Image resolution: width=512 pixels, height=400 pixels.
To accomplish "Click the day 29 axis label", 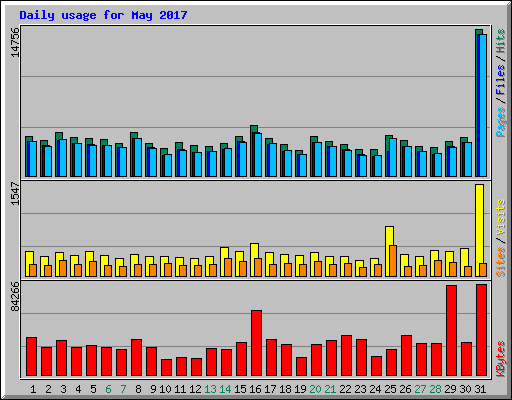I will click(x=450, y=389).
